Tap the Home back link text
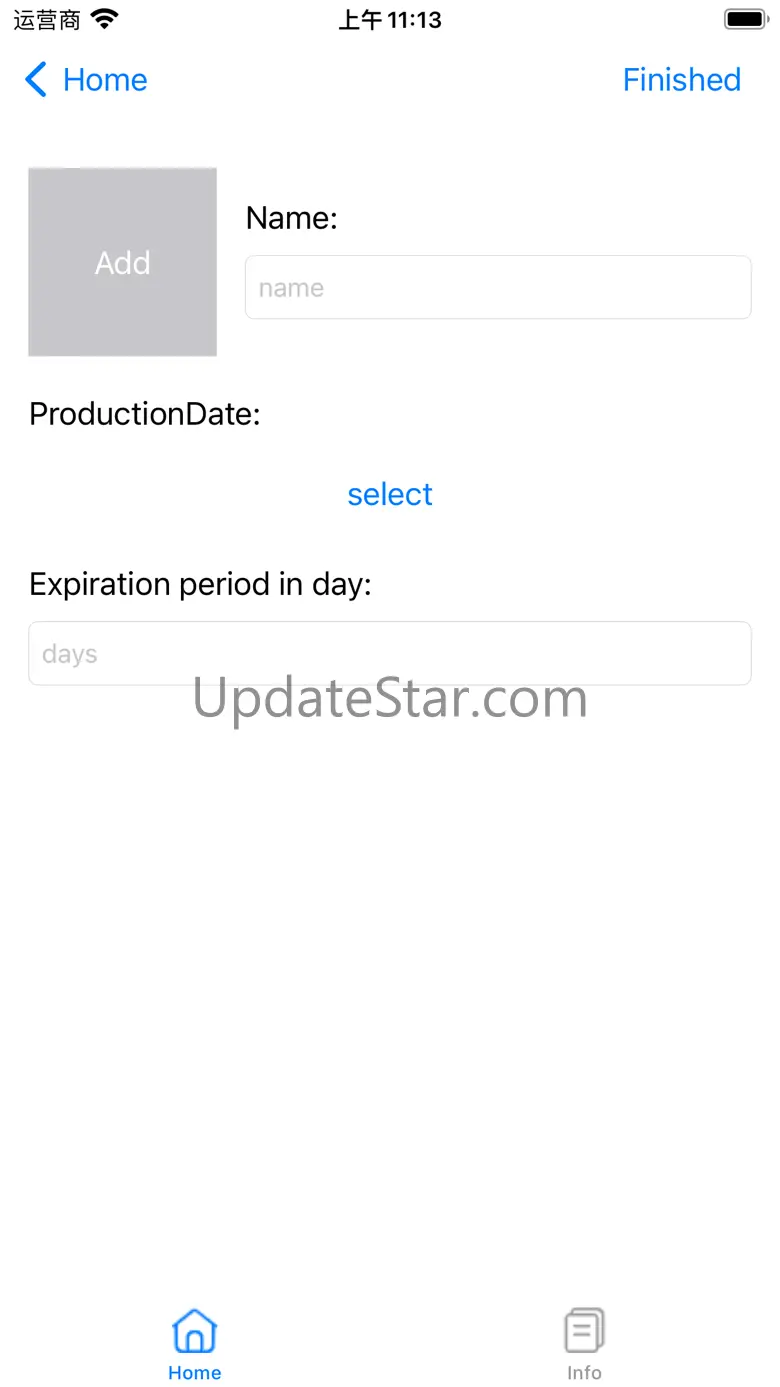Image resolution: width=780 pixels, height=1387 pixels. coord(105,80)
